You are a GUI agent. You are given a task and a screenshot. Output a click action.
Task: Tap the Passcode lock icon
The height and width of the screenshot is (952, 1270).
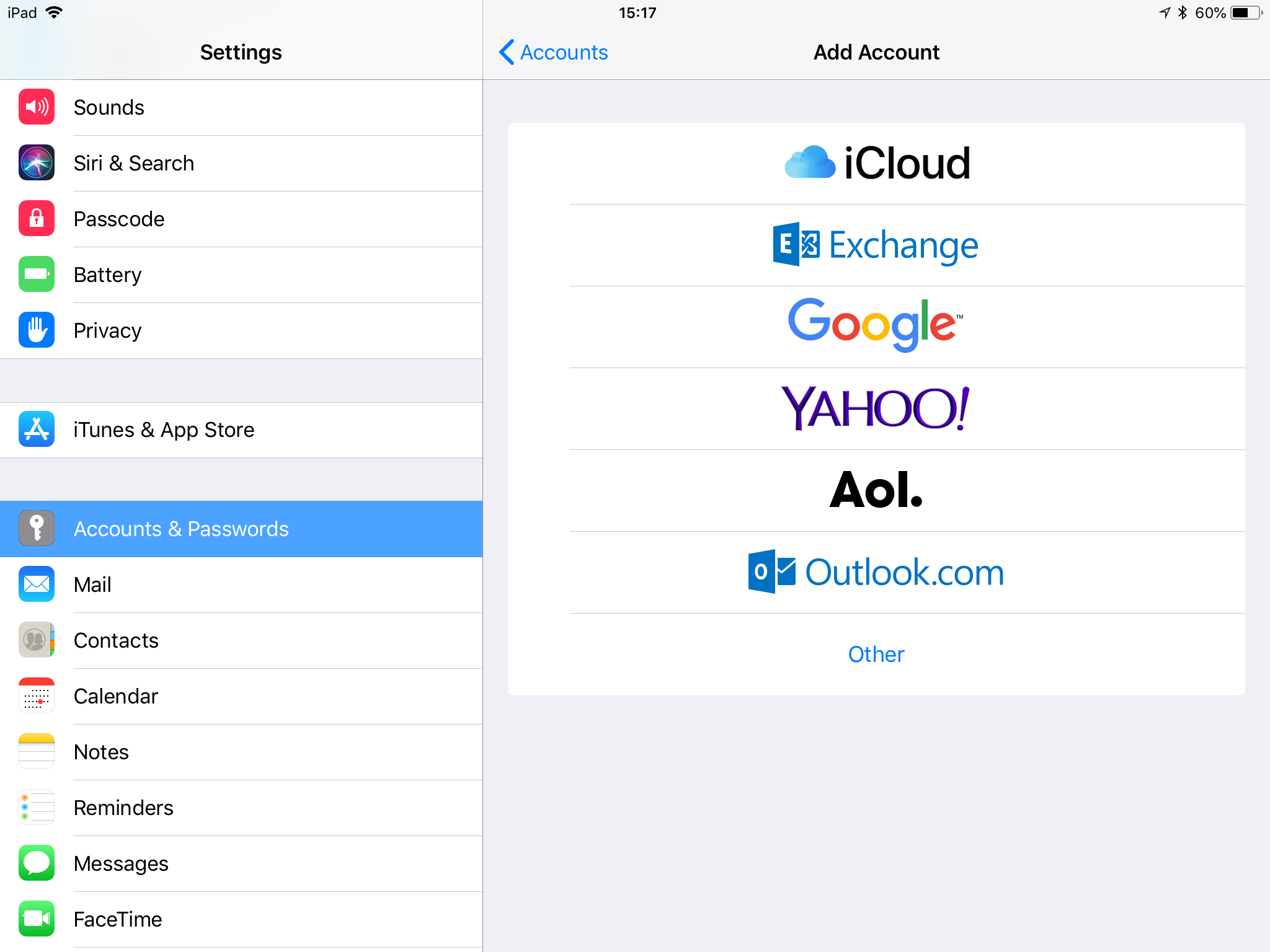click(37, 219)
